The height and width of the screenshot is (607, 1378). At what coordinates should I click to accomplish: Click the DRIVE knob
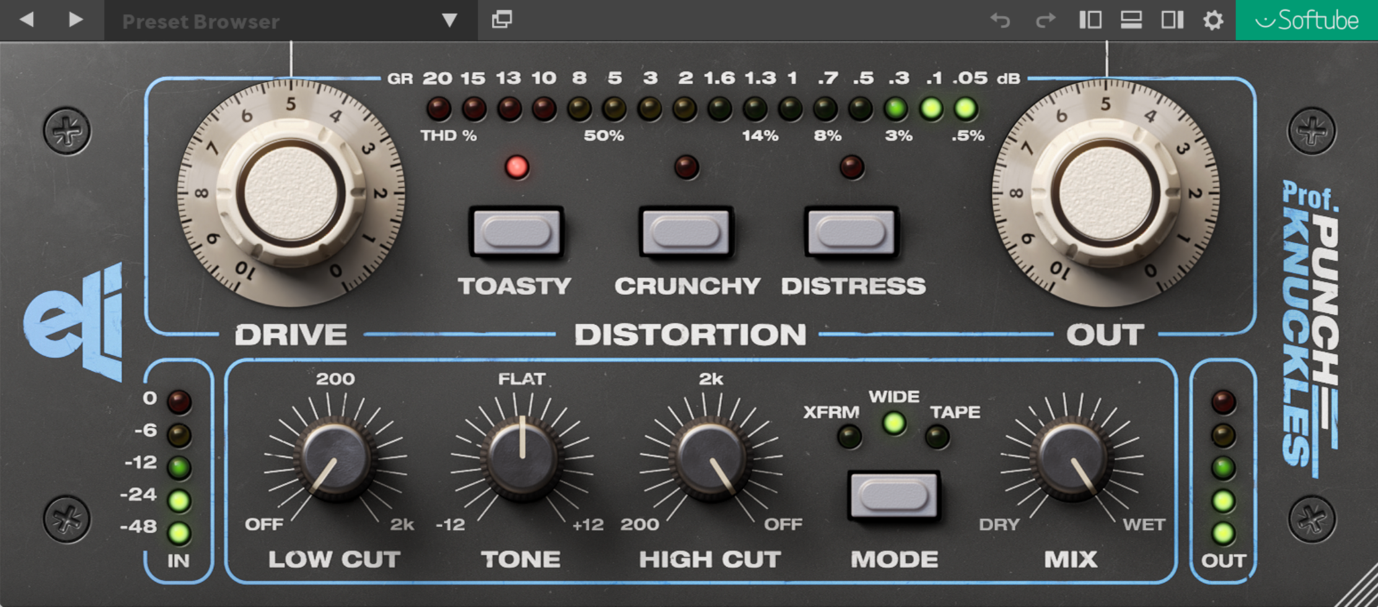pos(291,194)
